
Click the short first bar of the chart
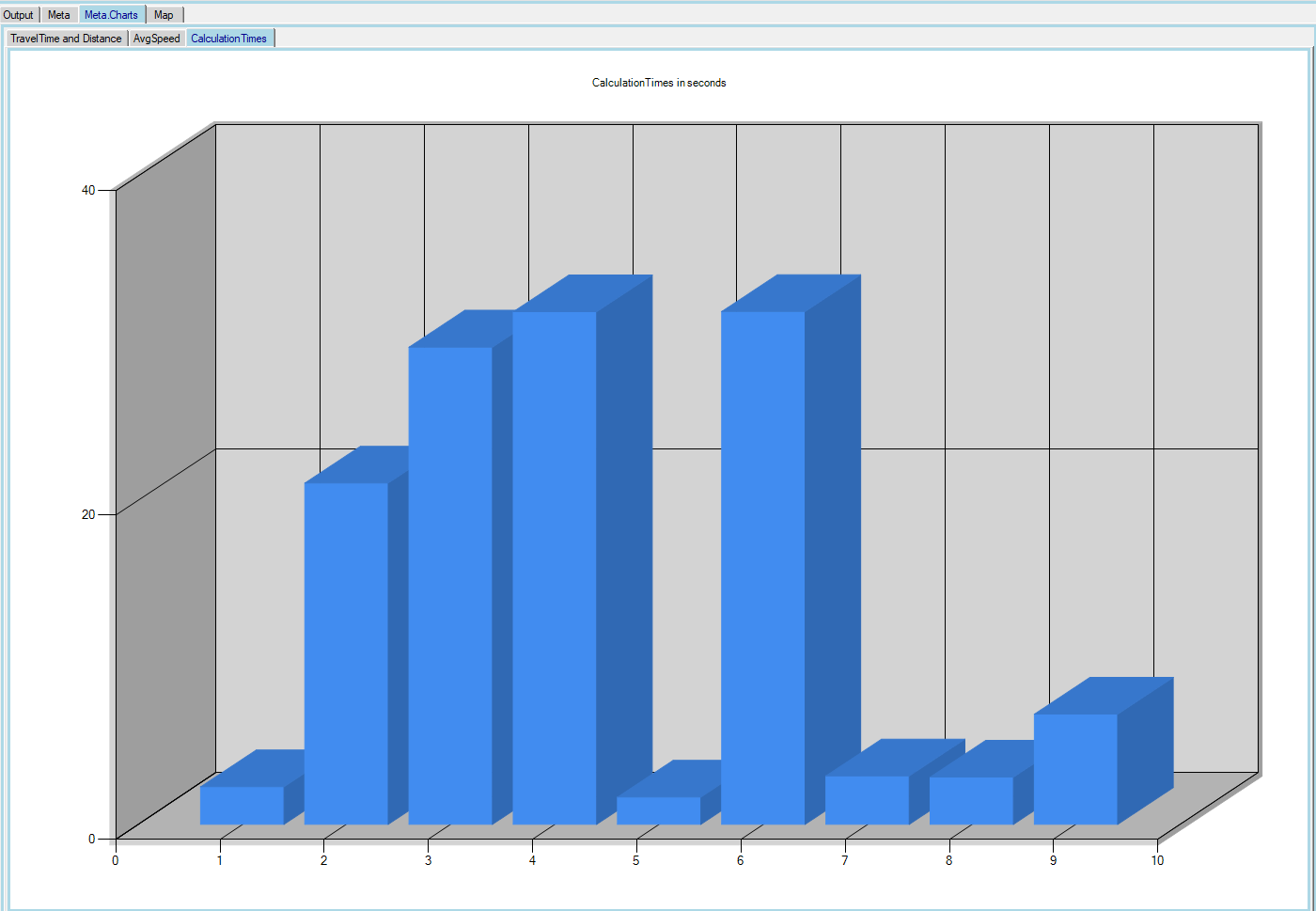tap(242, 806)
